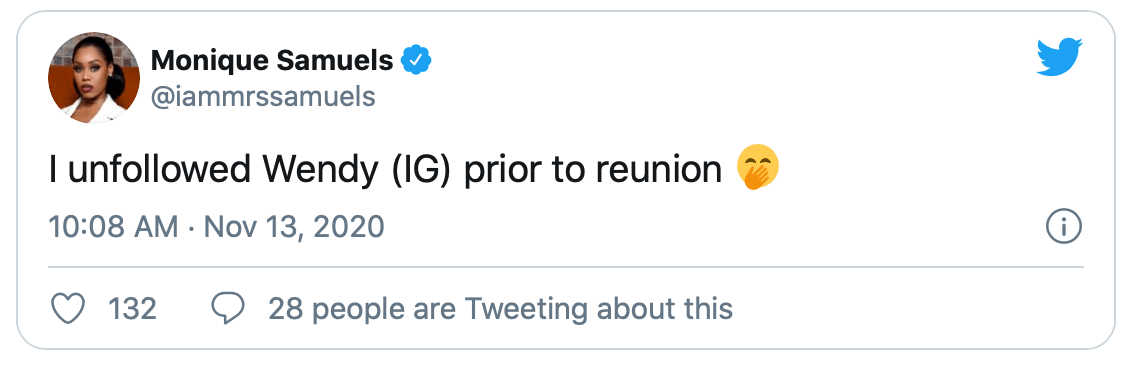
Task: Click the word "Tweeting" in footer
Action: (x=526, y=309)
